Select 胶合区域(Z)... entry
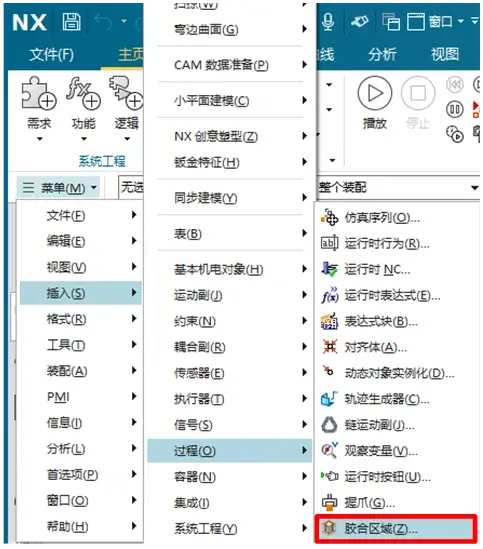 396,529
